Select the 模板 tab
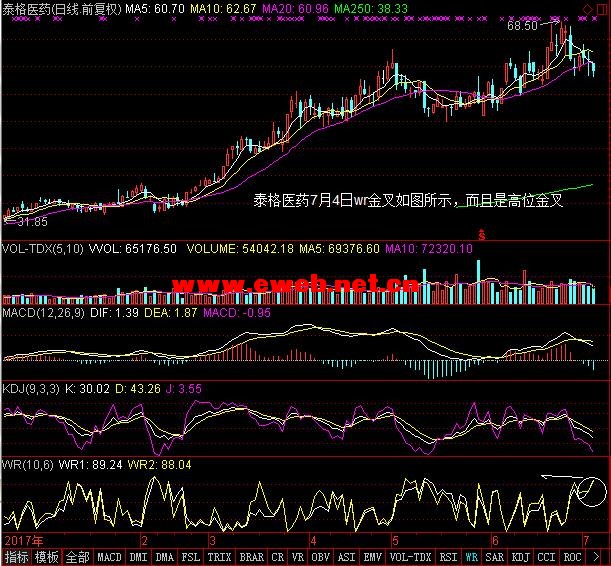The height and width of the screenshot is (566, 611). [46, 557]
